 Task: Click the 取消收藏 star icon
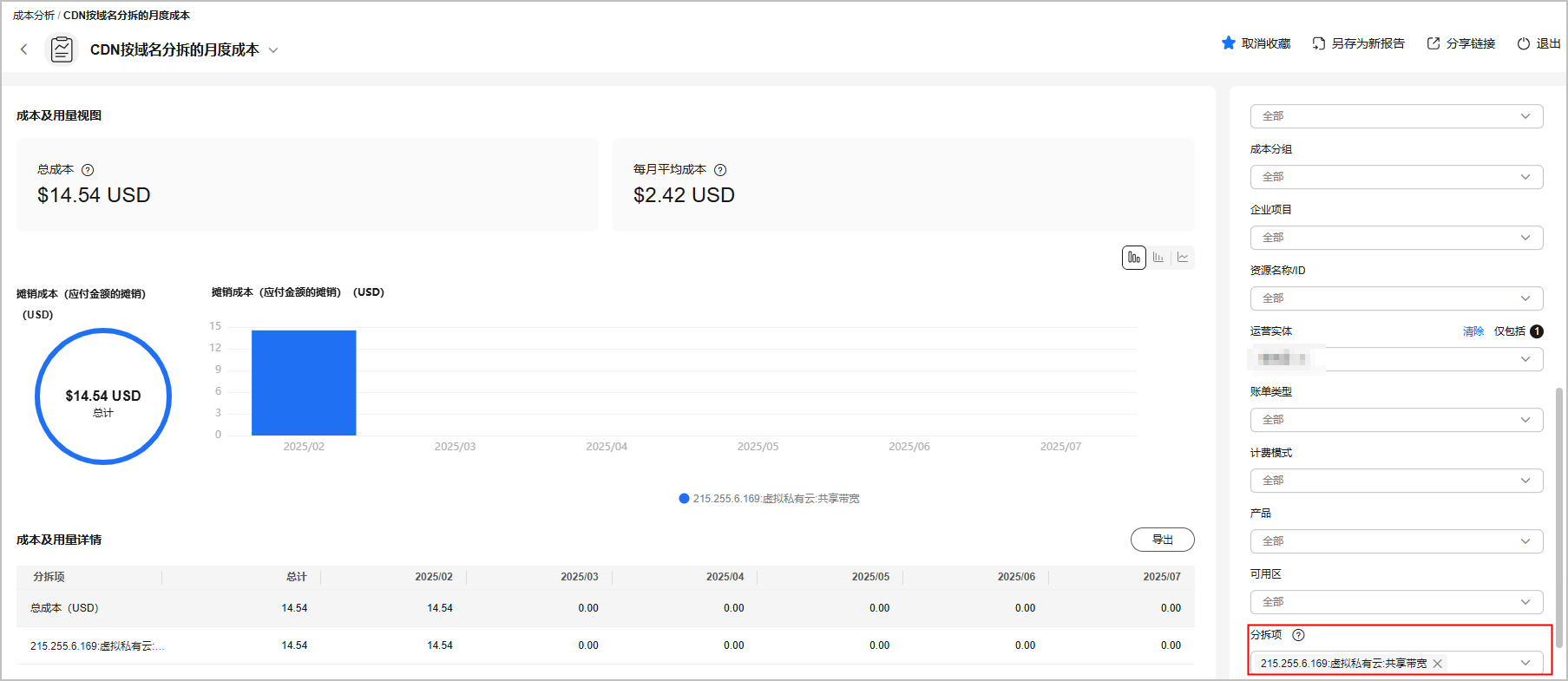click(1228, 43)
